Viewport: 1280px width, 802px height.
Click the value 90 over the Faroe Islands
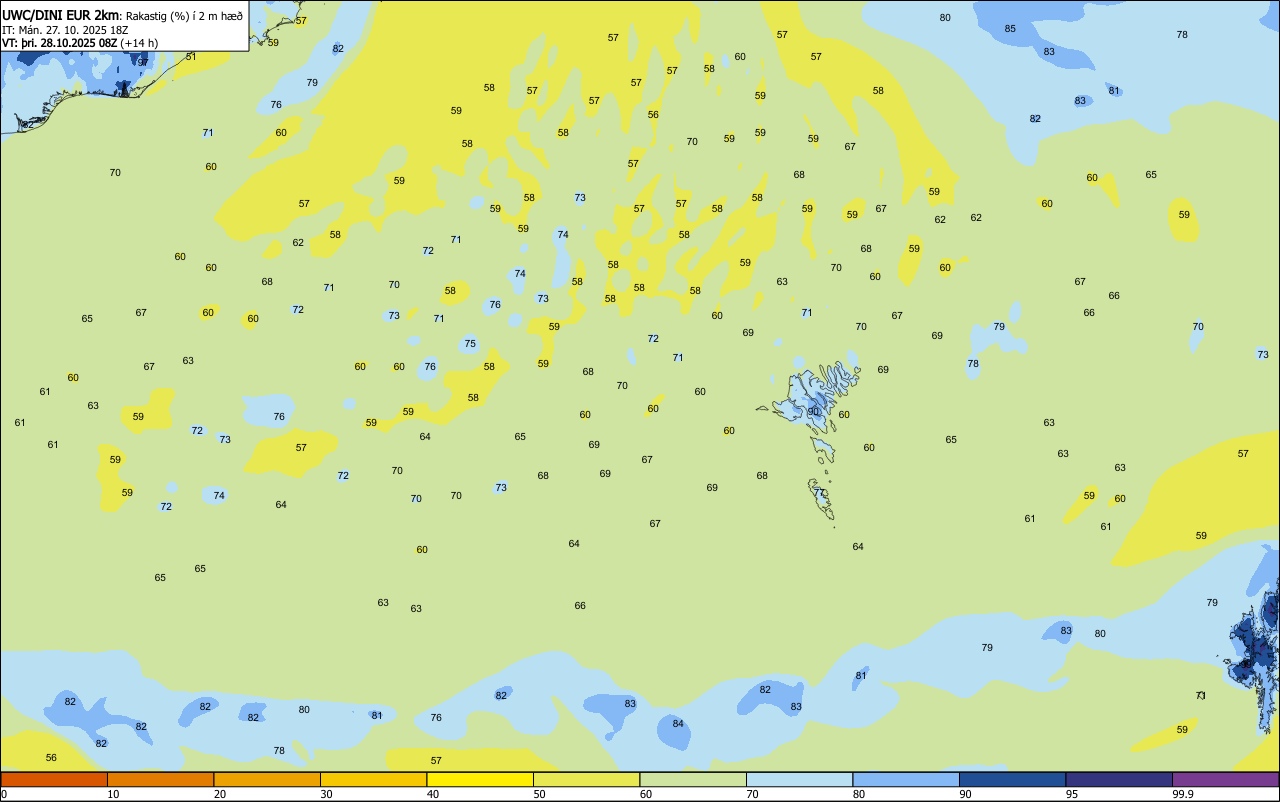[x=813, y=411]
